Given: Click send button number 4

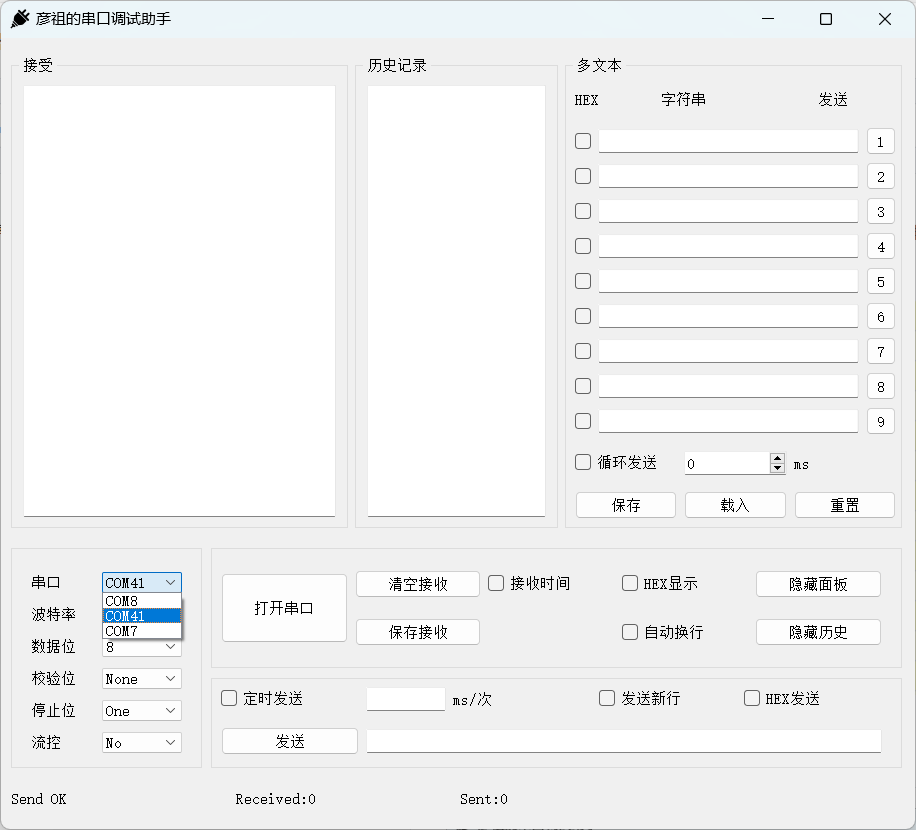Looking at the screenshot, I should pyautogui.click(x=881, y=246).
